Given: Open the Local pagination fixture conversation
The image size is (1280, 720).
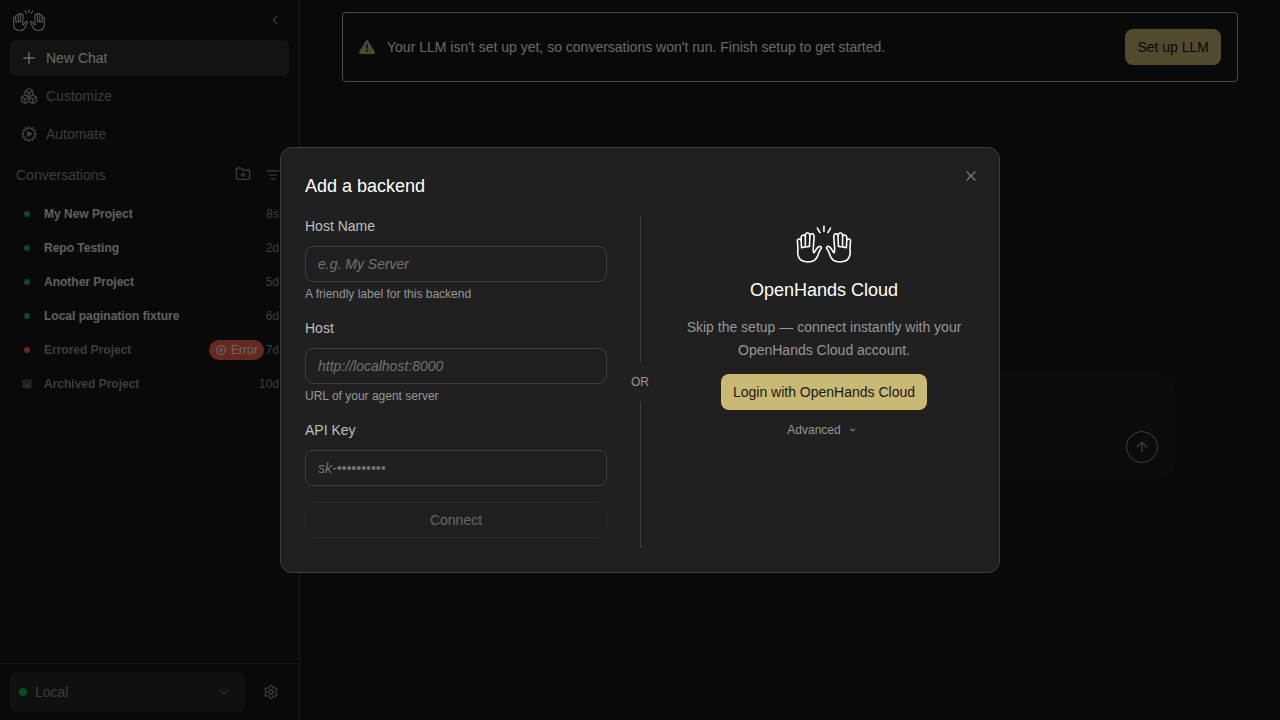Looking at the screenshot, I should tap(149, 316).
